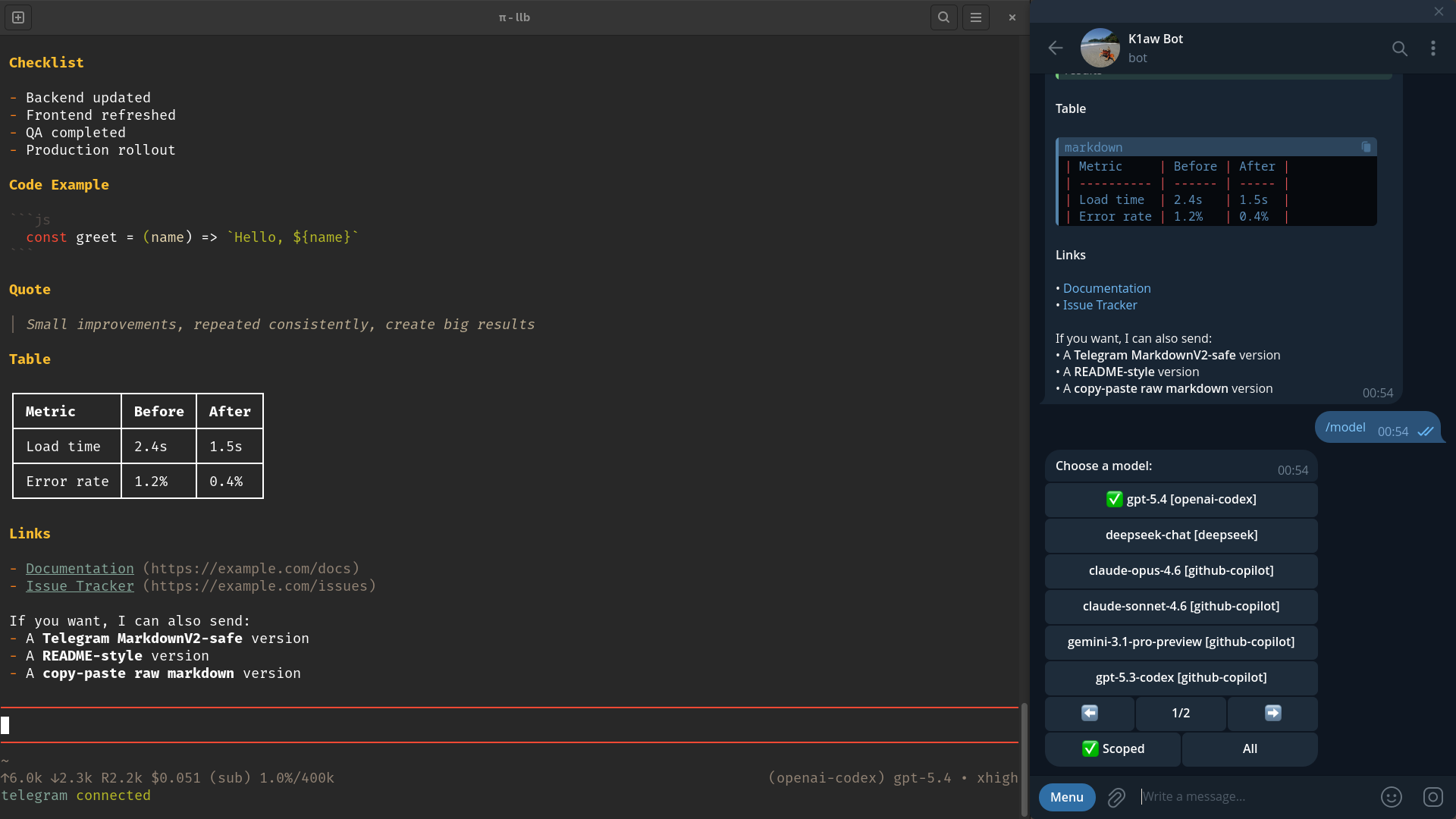Go back from K1aw Bot chat

pyautogui.click(x=1056, y=48)
